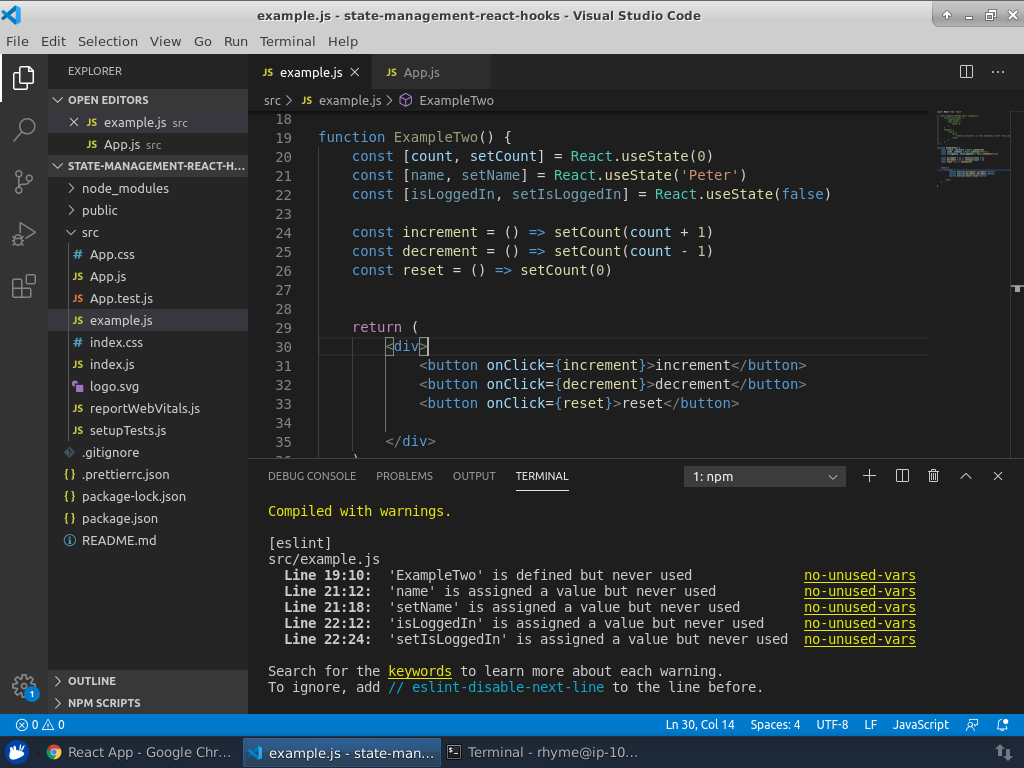Expand the OUTLINE section
Viewport: 1024px width, 768px height.
pyautogui.click(x=92, y=681)
